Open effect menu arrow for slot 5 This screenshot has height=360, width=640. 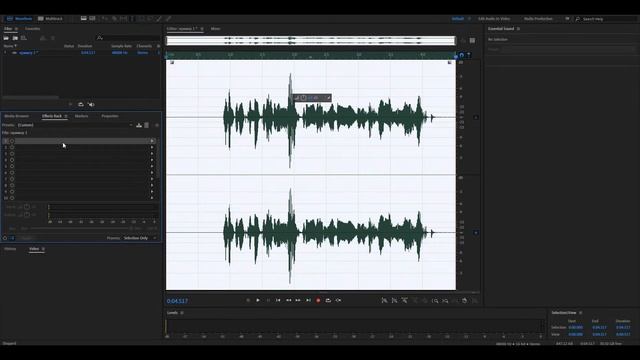pyautogui.click(x=152, y=166)
